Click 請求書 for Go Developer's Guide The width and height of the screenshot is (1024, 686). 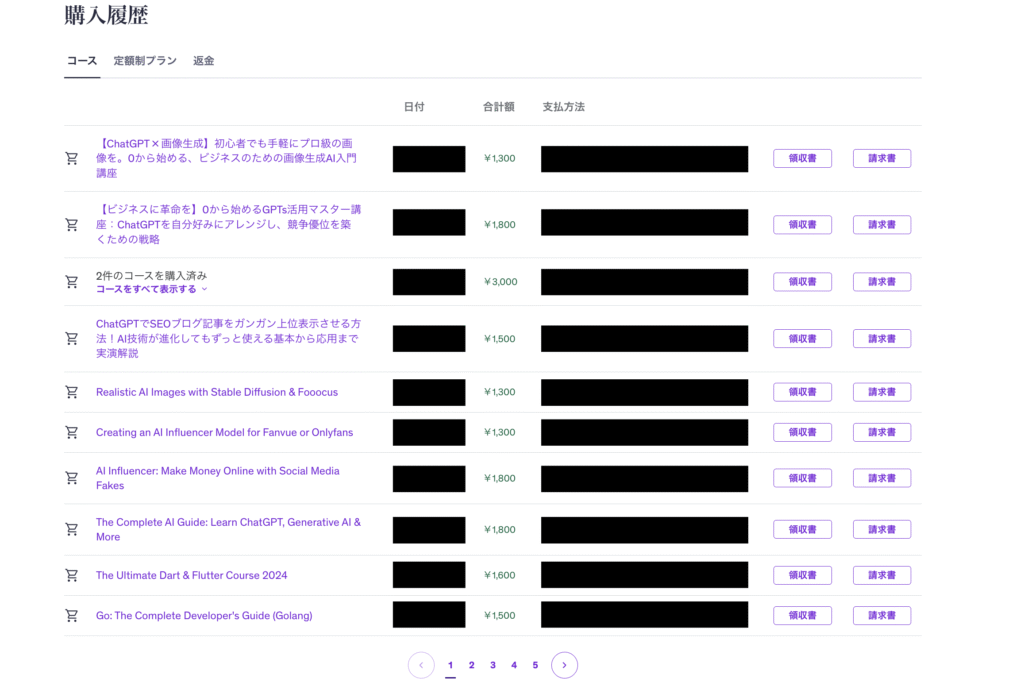[x=882, y=615]
